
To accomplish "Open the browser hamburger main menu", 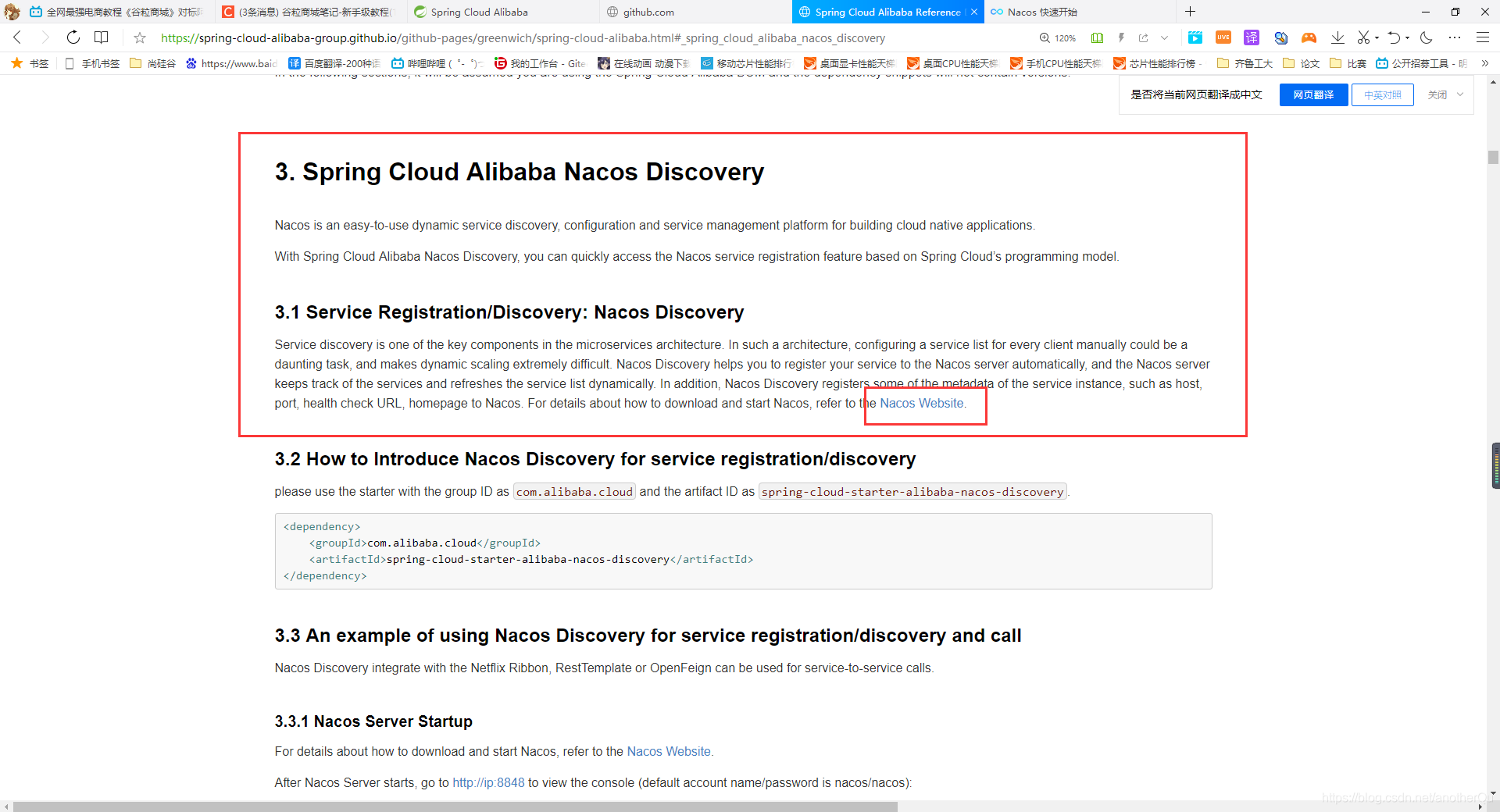I will tap(1482, 37).
